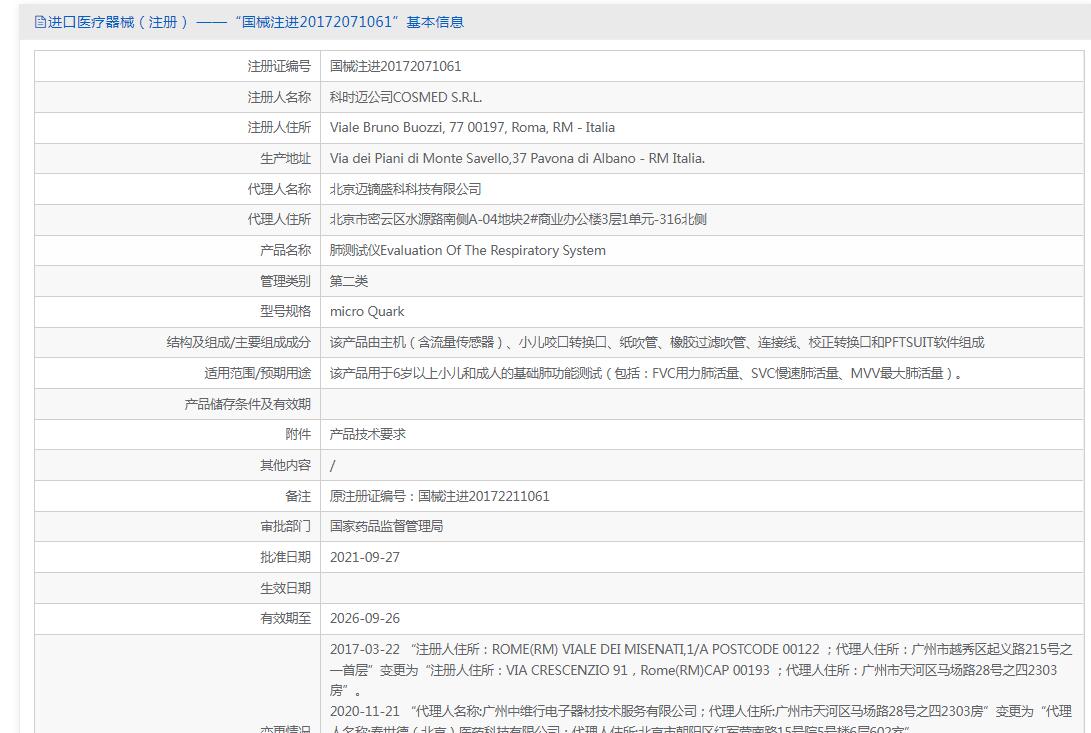The height and width of the screenshot is (733, 1091).
Task: Select registration number value 国械注进20172071061
Action: (395, 66)
